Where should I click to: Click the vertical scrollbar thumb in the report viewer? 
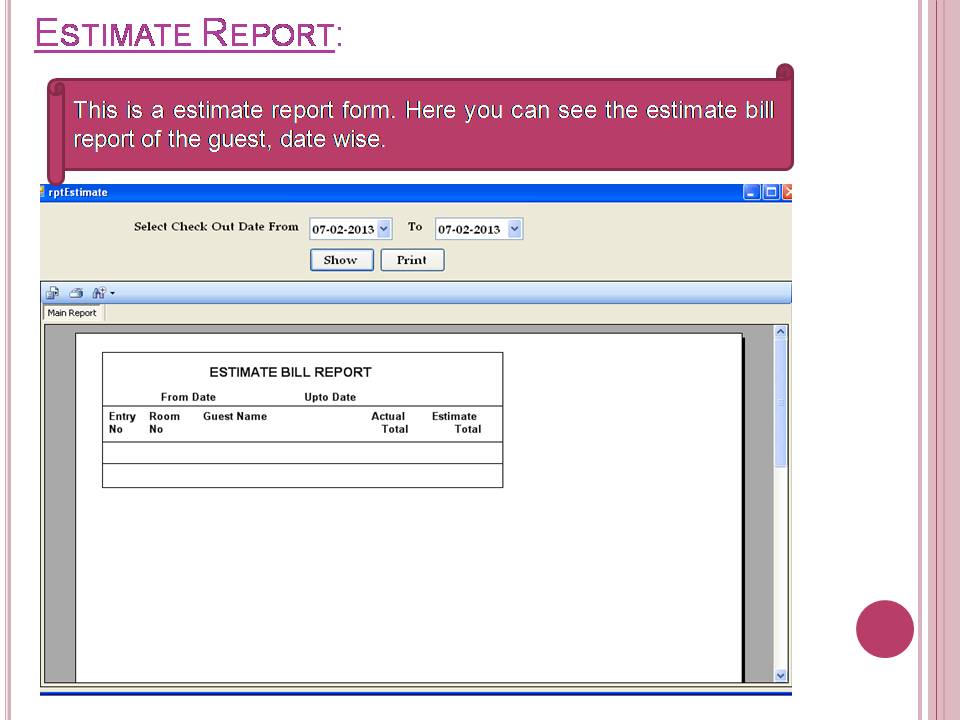tap(781, 403)
